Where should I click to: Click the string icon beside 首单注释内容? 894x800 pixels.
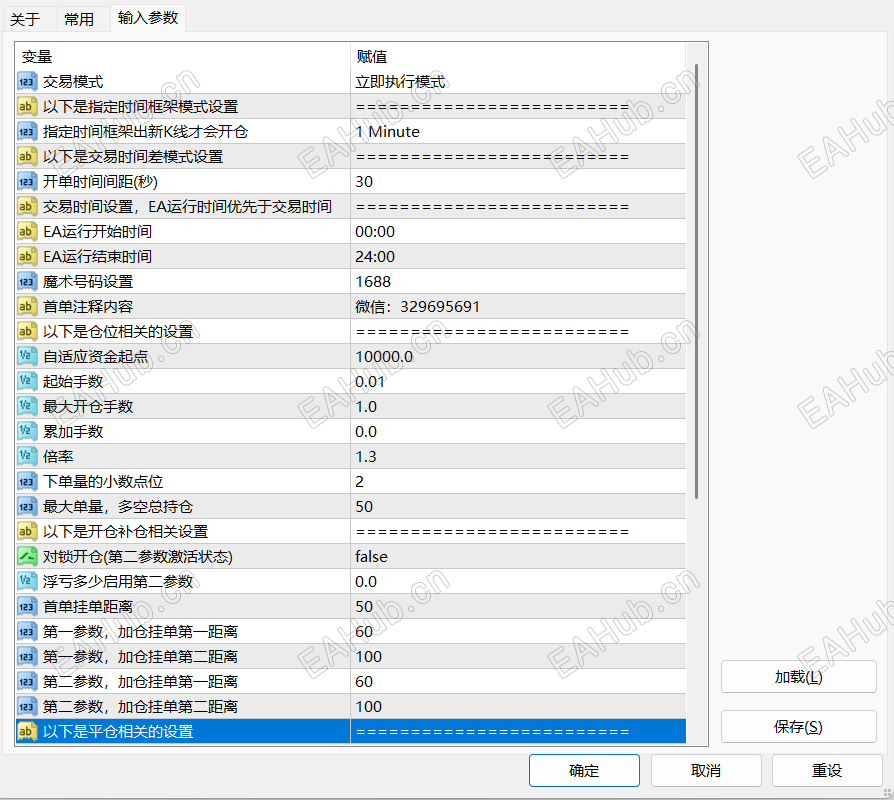tap(26, 307)
